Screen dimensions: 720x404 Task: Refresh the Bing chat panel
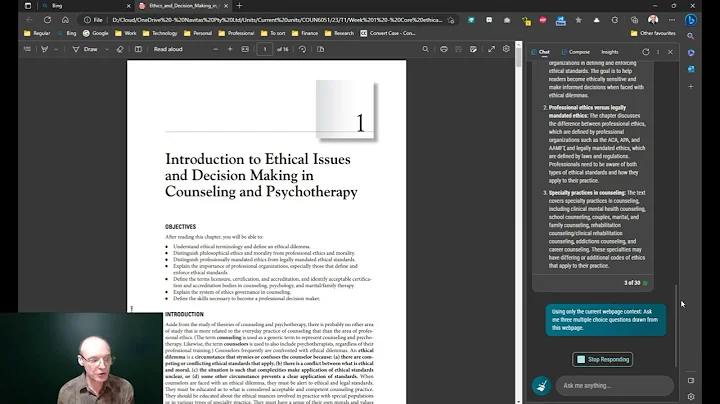click(x=646, y=52)
